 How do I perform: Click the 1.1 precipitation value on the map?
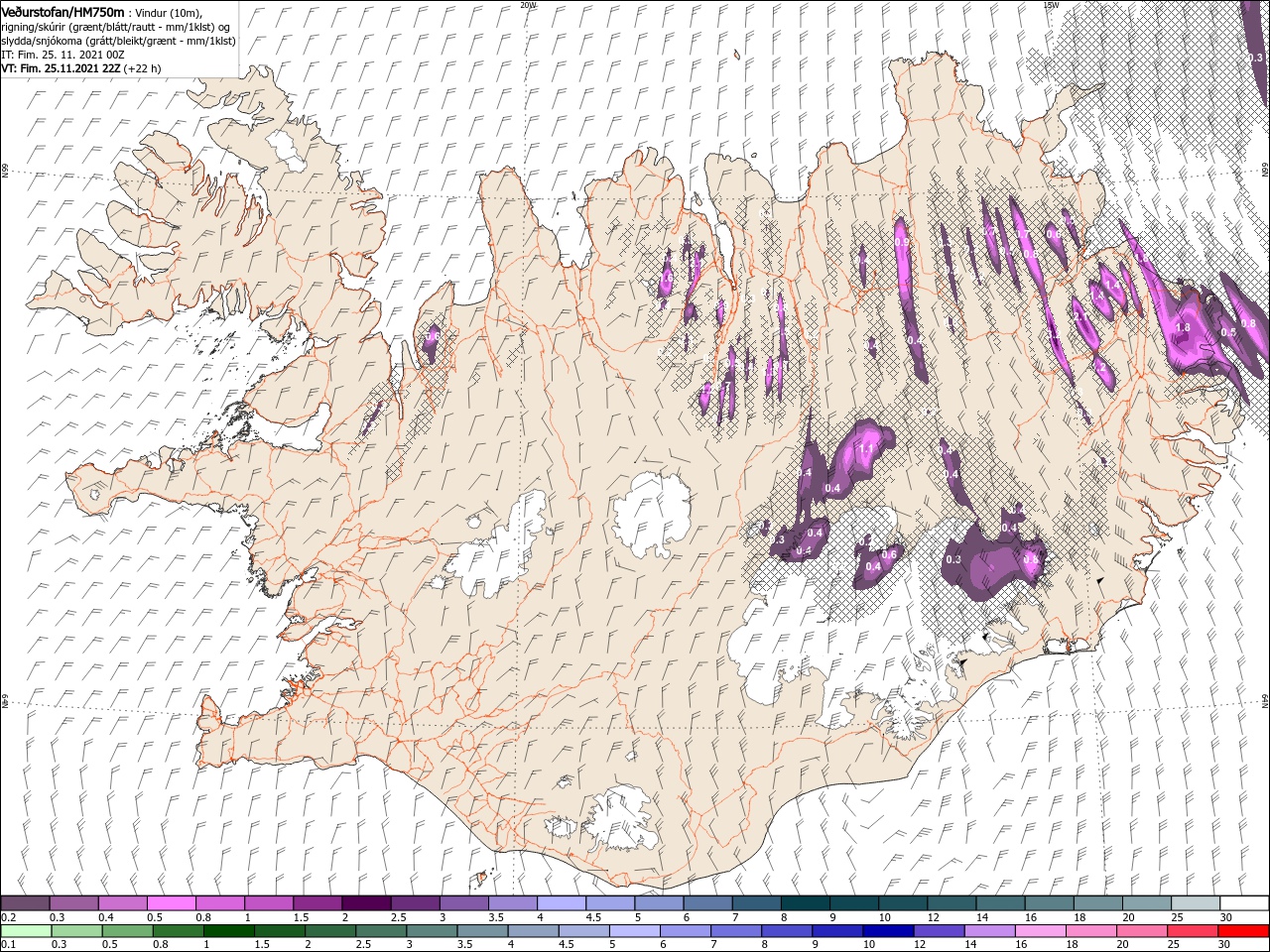click(x=865, y=449)
